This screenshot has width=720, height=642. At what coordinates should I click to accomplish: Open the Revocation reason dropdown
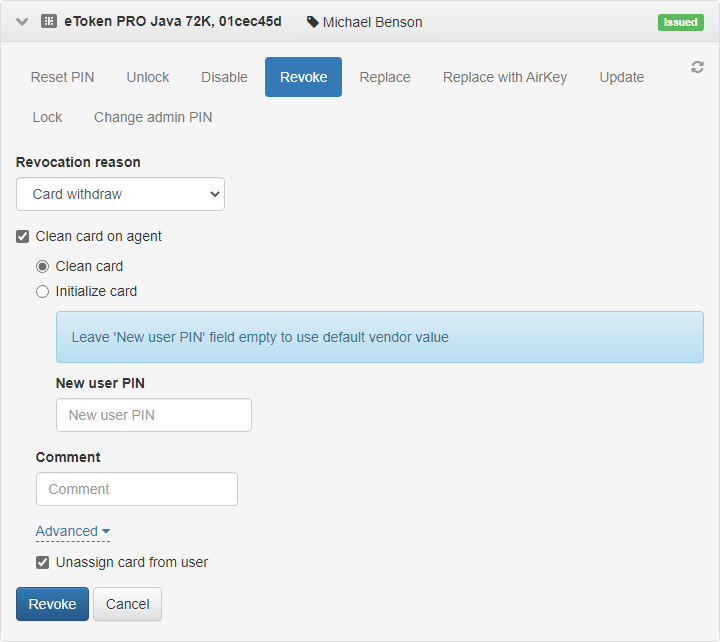[120, 194]
